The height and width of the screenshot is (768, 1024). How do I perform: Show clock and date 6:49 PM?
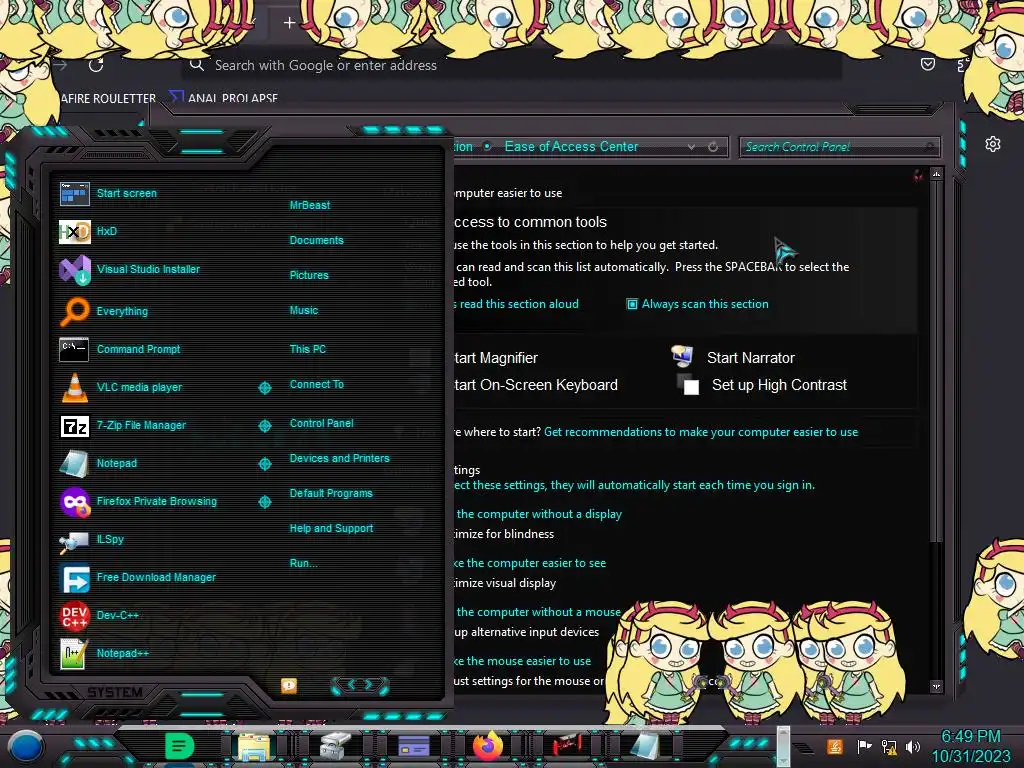[x=970, y=746]
